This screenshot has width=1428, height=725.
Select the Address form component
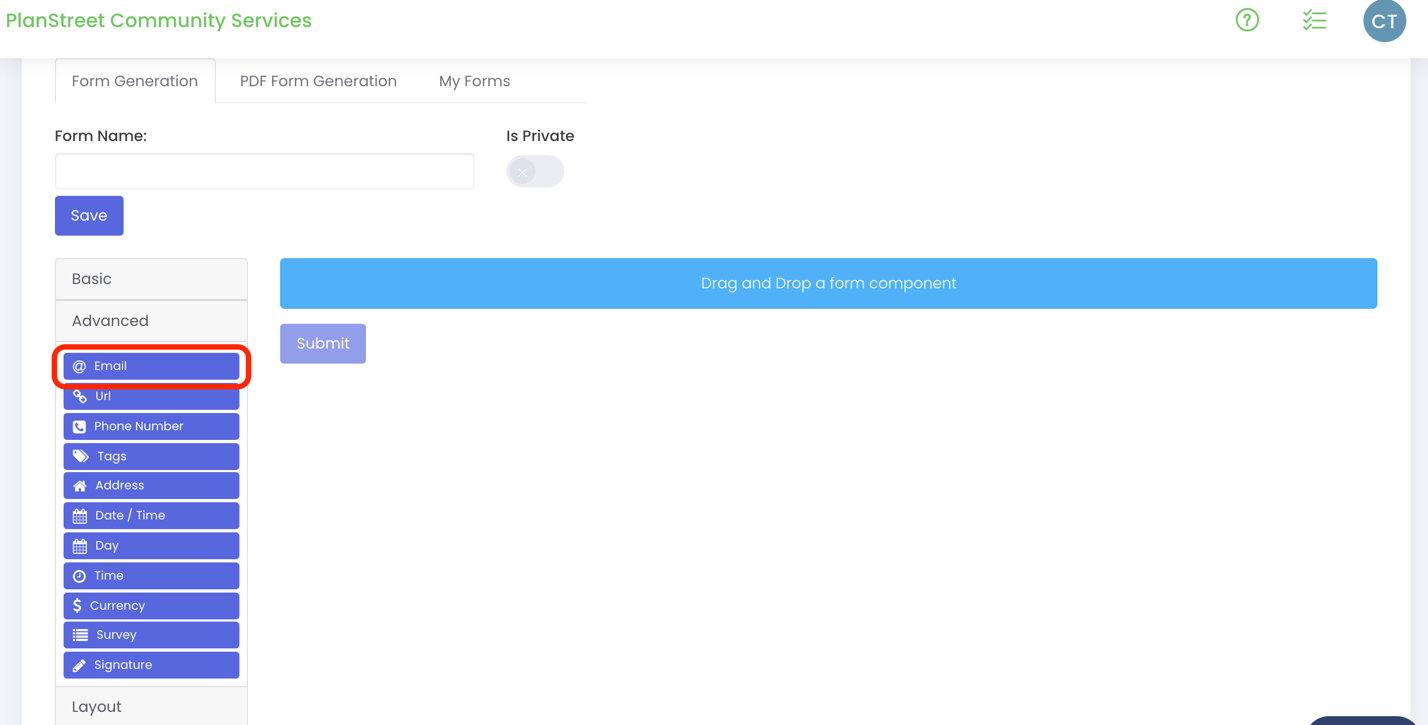tap(151, 486)
